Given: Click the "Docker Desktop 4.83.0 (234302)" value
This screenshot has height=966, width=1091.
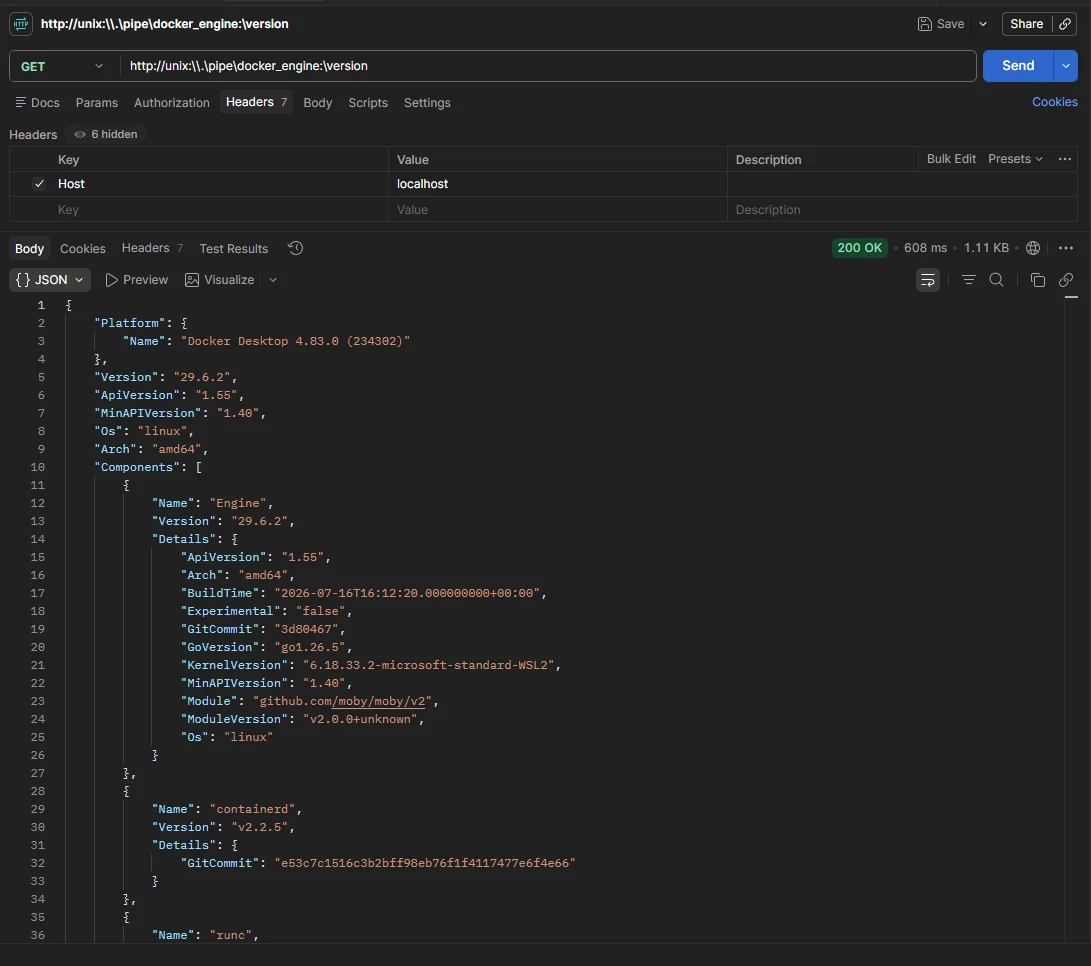Looking at the screenshot, I should tap(295, 341).
